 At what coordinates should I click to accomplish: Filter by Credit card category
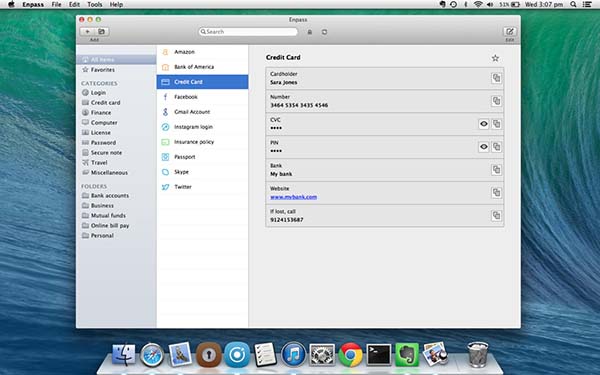116,103
